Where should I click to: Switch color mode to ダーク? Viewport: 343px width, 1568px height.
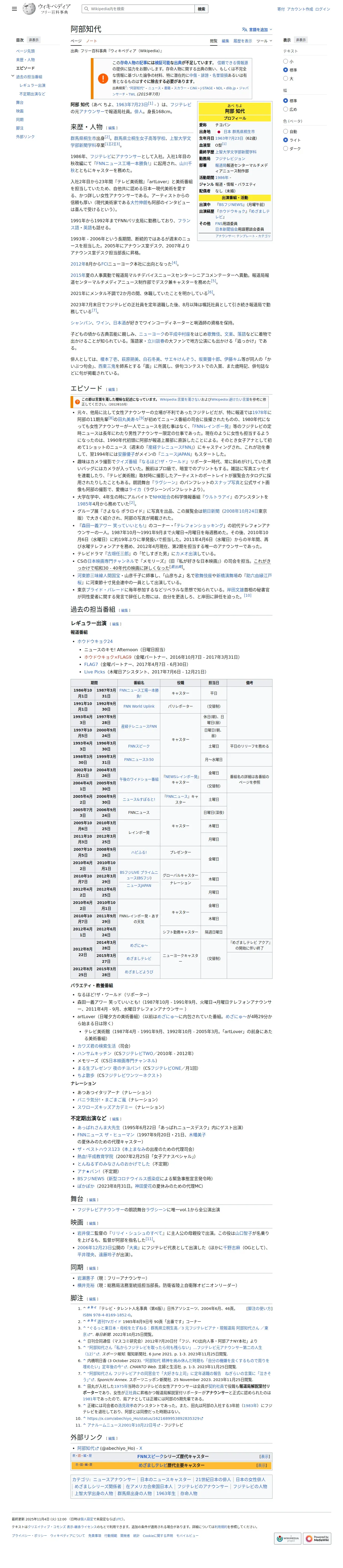coord(286,148)
